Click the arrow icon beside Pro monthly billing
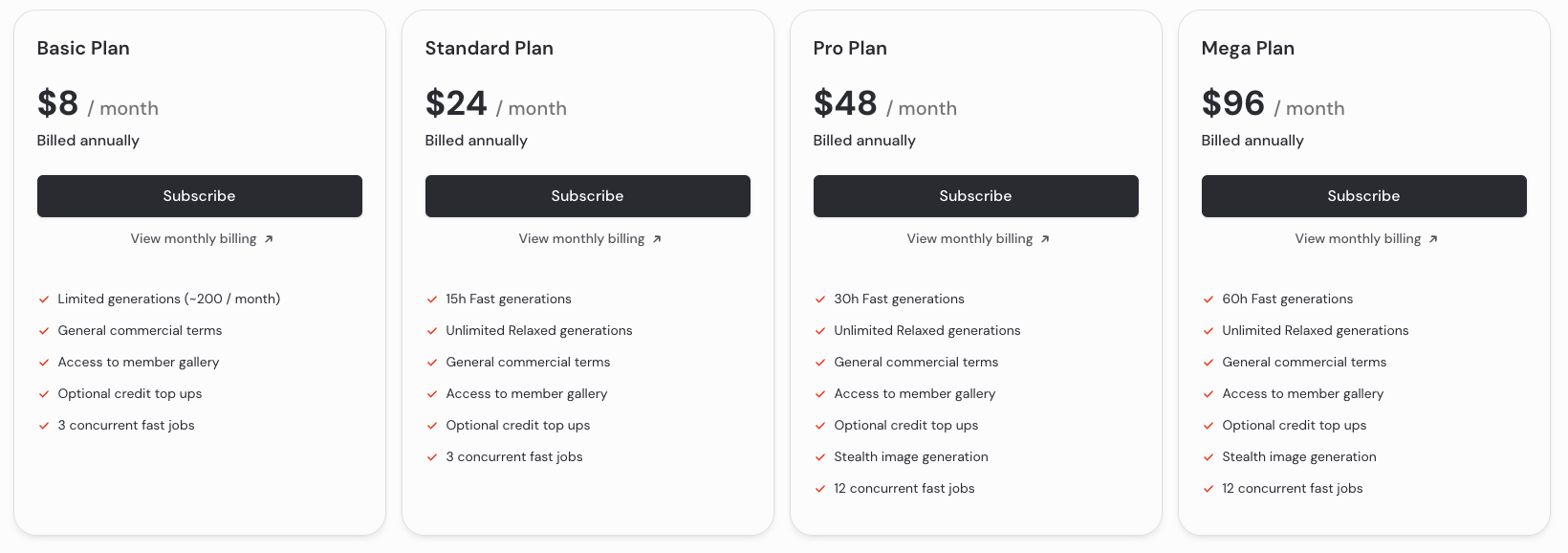Screen dimensions: 1568x553 coord(1045,239)
